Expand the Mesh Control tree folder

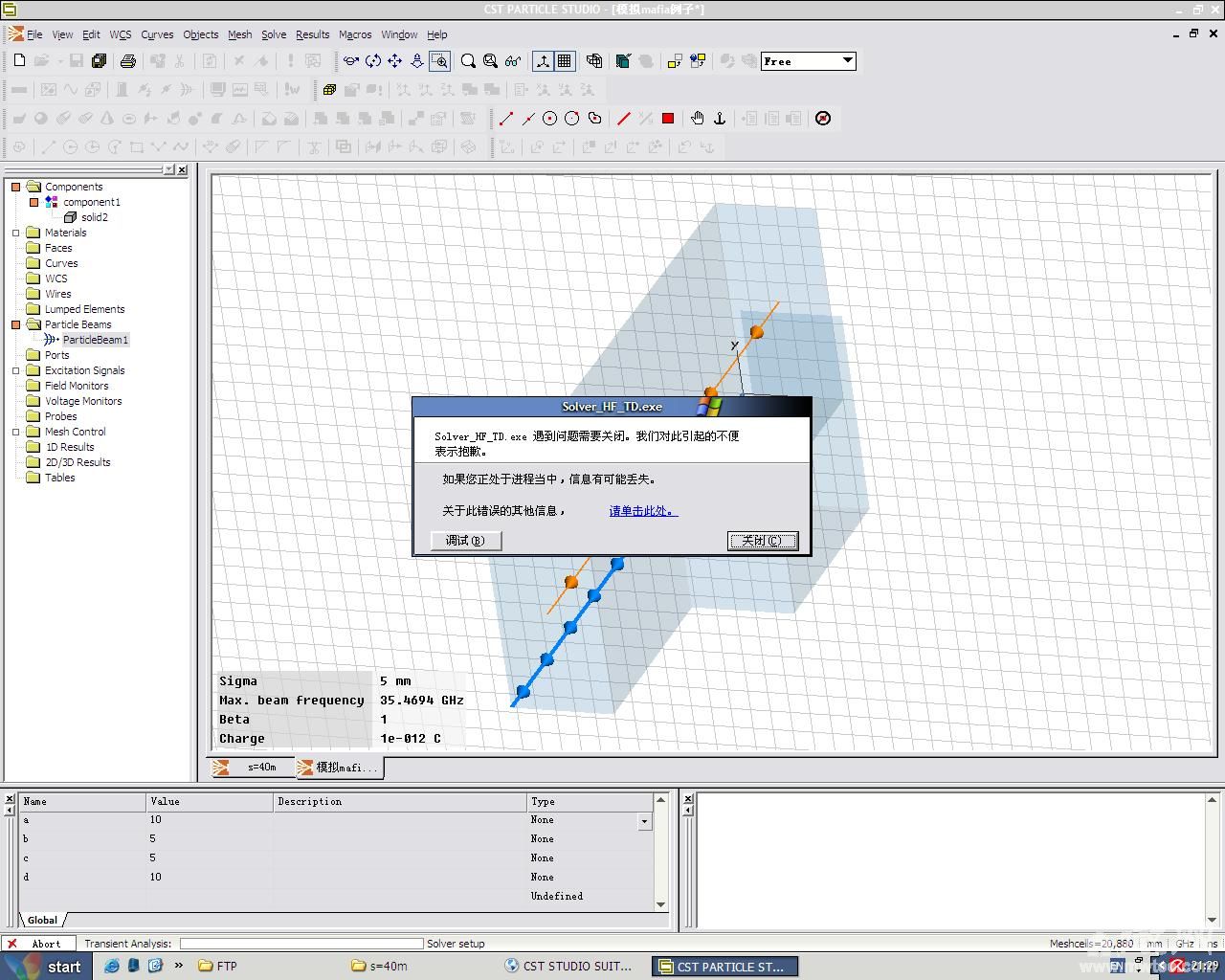click(x=15, y=432)
